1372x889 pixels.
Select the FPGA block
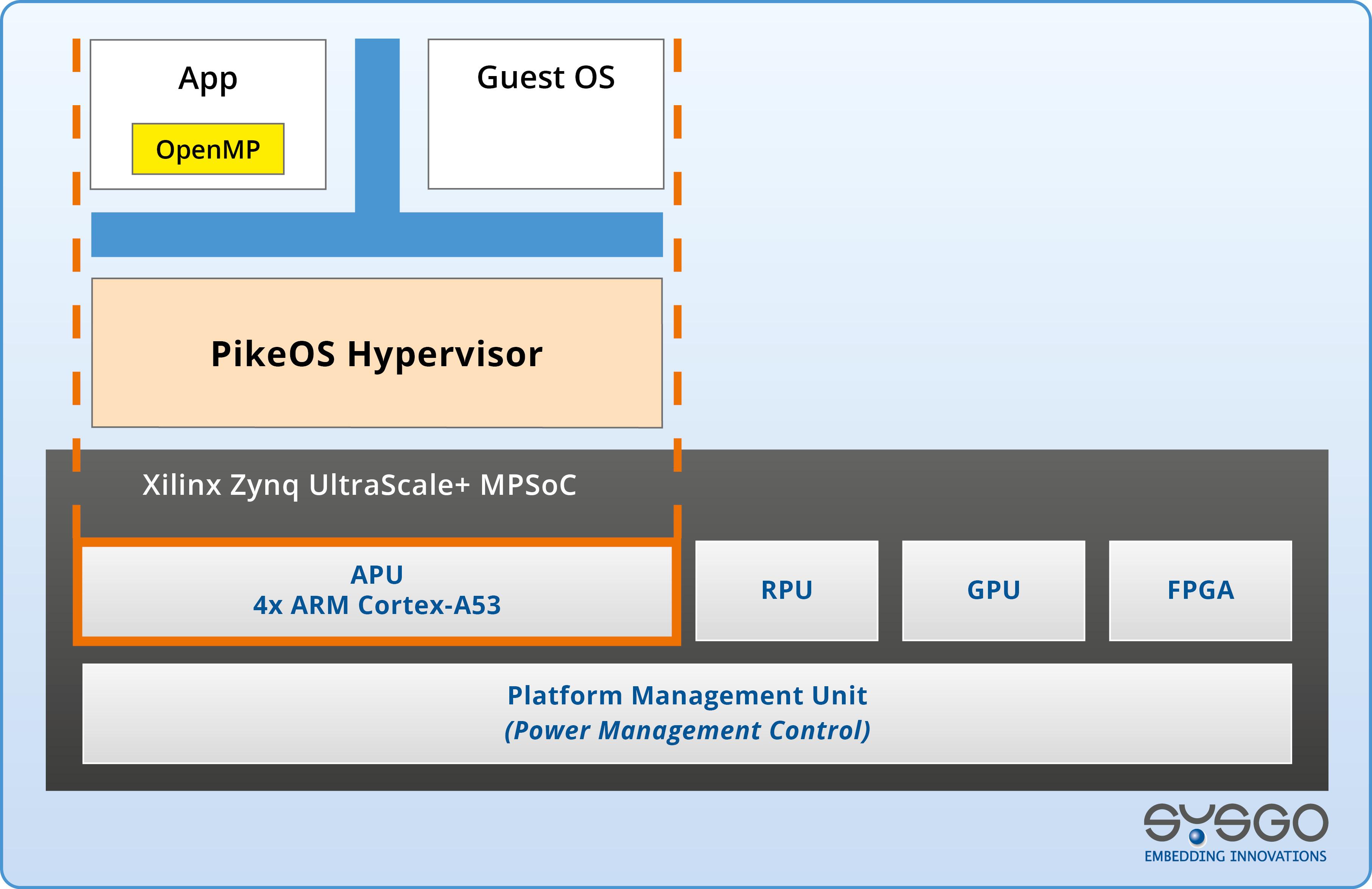tap(1200, 591)
